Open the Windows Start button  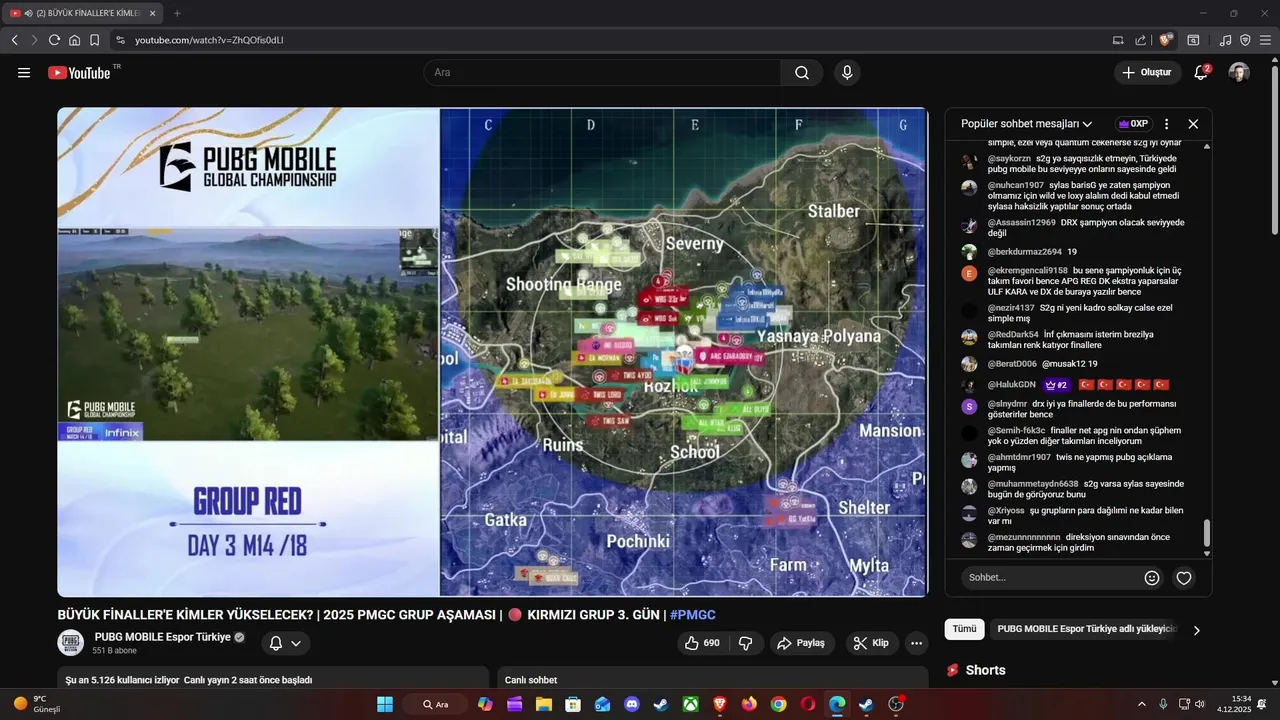[x=385, y=704]
